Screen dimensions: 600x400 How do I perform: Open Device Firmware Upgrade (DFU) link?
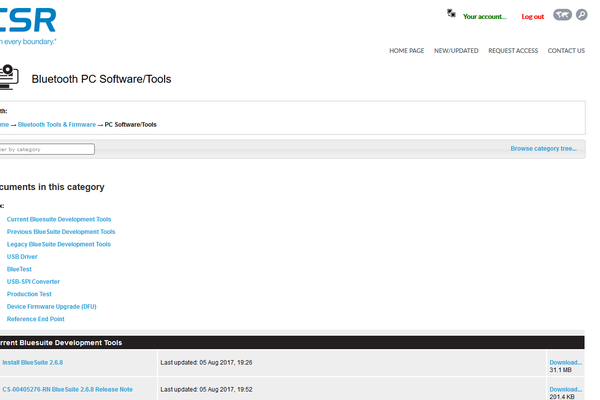(52, 306)
